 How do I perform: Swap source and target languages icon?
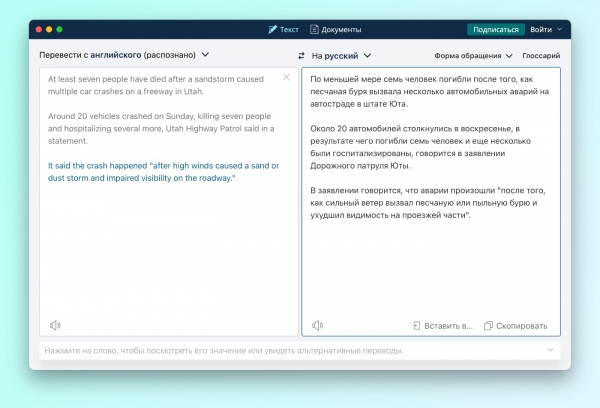pos(301,56)
